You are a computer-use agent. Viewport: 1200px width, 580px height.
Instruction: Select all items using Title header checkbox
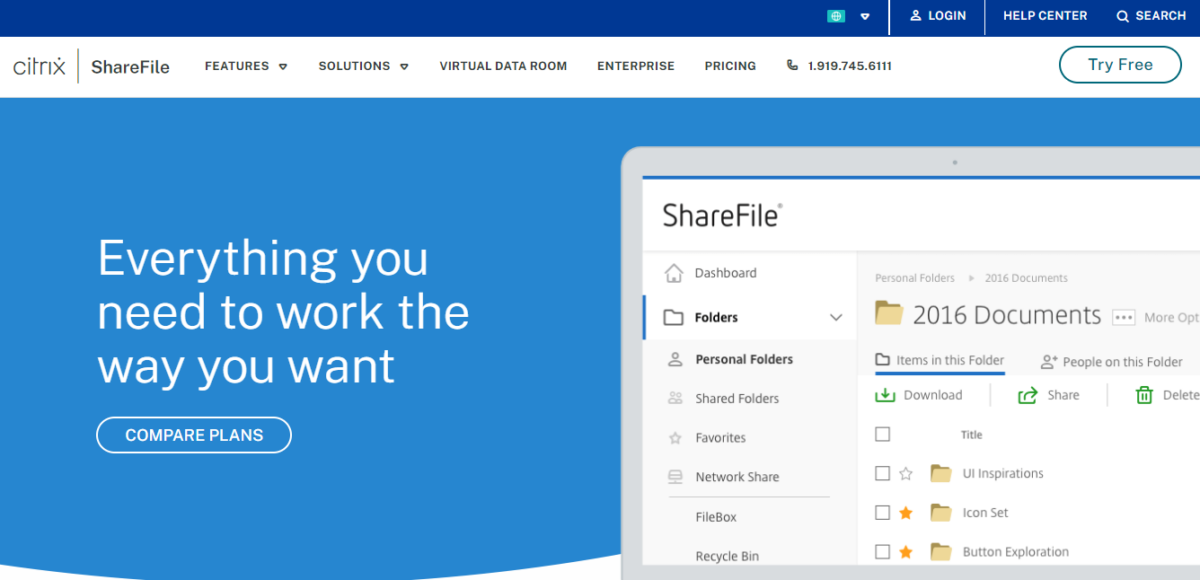(882, 434)
